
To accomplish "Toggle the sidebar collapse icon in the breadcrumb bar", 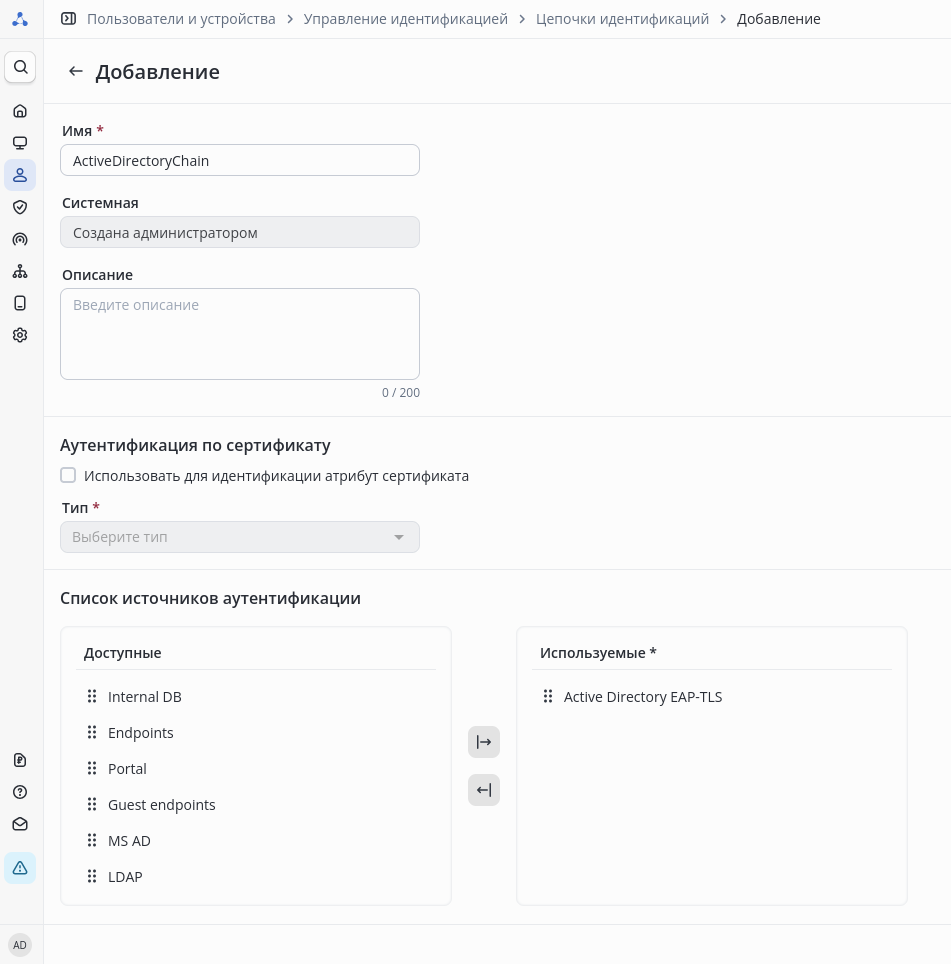I will tap(68, 18).
